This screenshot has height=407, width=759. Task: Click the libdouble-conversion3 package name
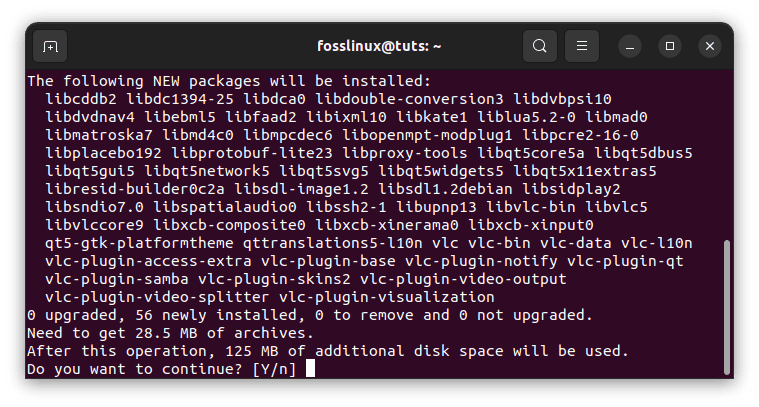pyautogui.click(x=409, y=99)
